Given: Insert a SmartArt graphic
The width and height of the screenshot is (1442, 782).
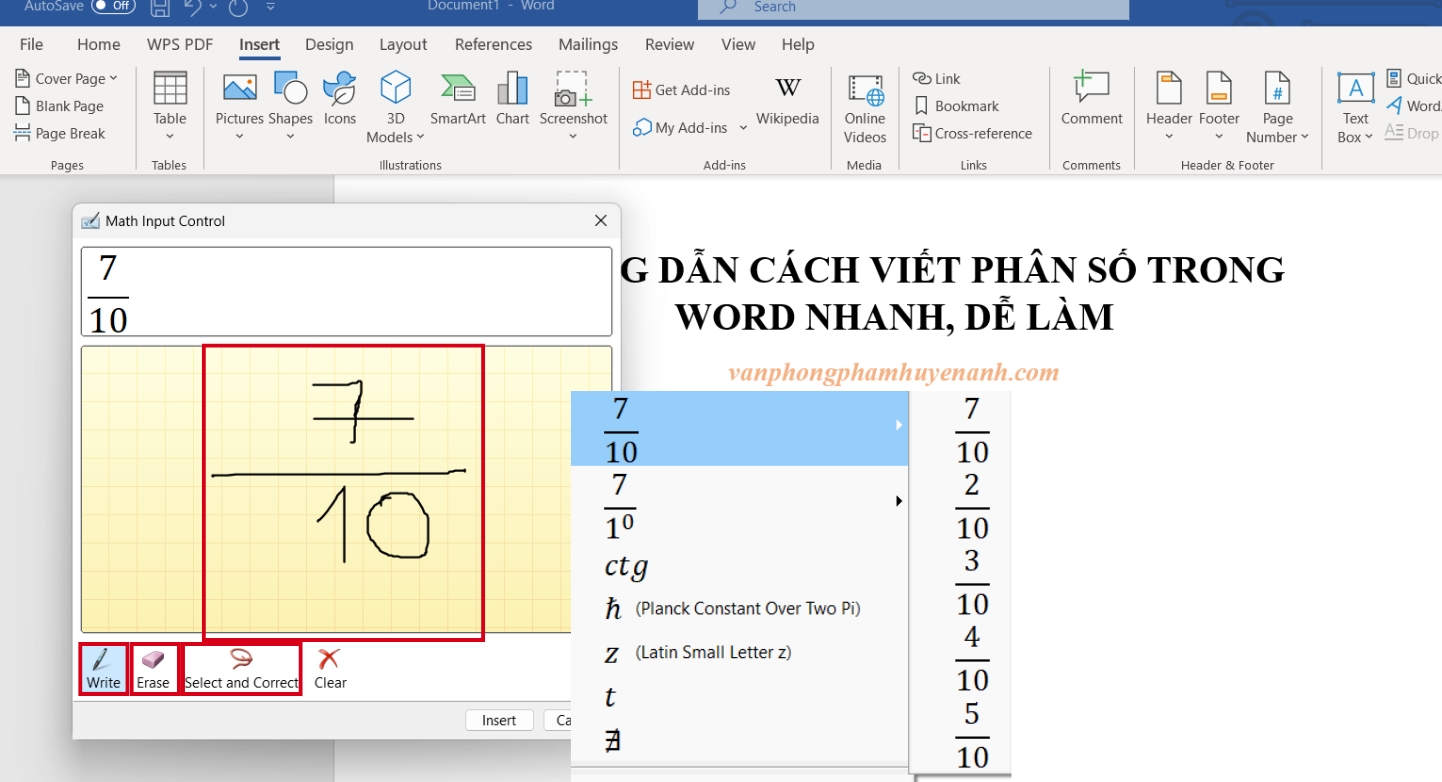Looking at the screenshot, I should point(458,100).
